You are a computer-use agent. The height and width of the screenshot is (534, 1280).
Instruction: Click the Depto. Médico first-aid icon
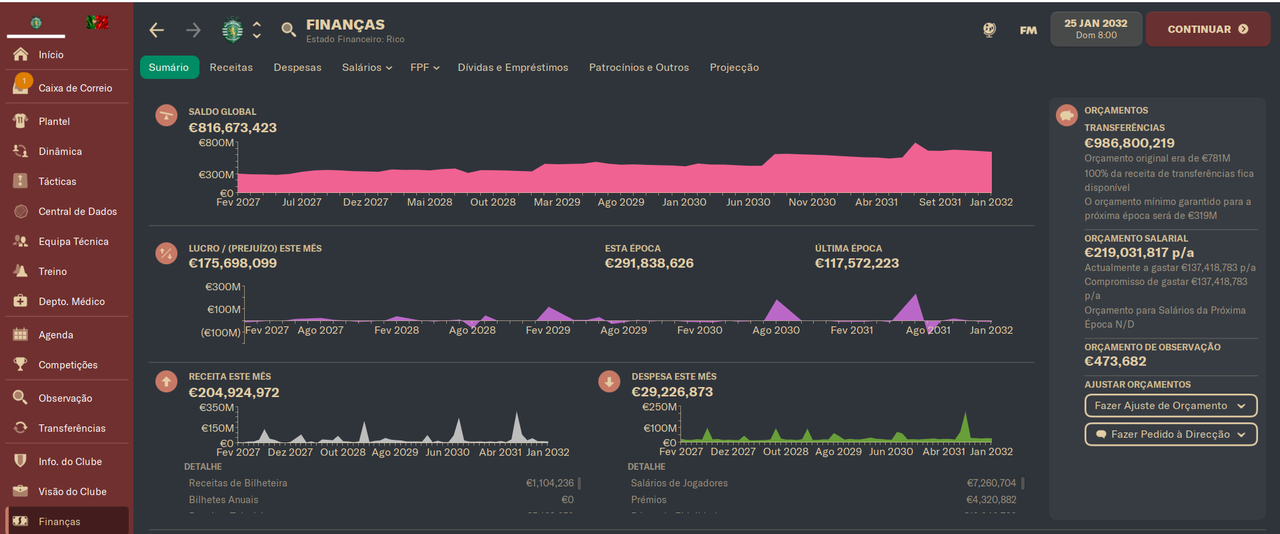(20, 301)
